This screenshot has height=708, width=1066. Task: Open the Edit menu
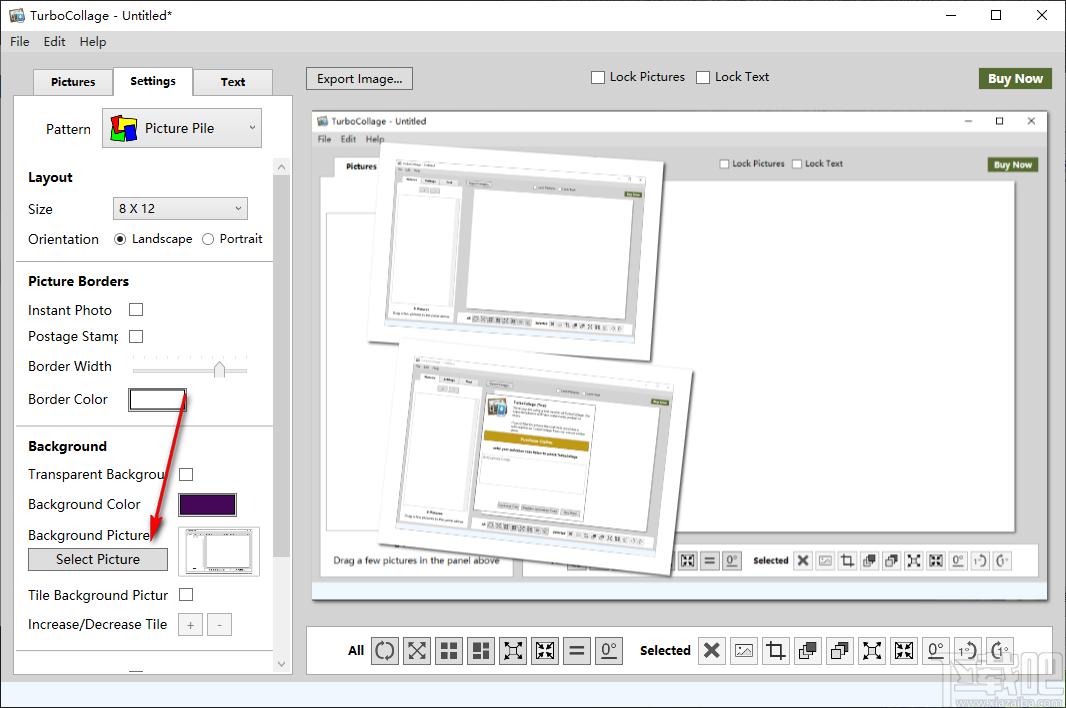tap(54, 41)
